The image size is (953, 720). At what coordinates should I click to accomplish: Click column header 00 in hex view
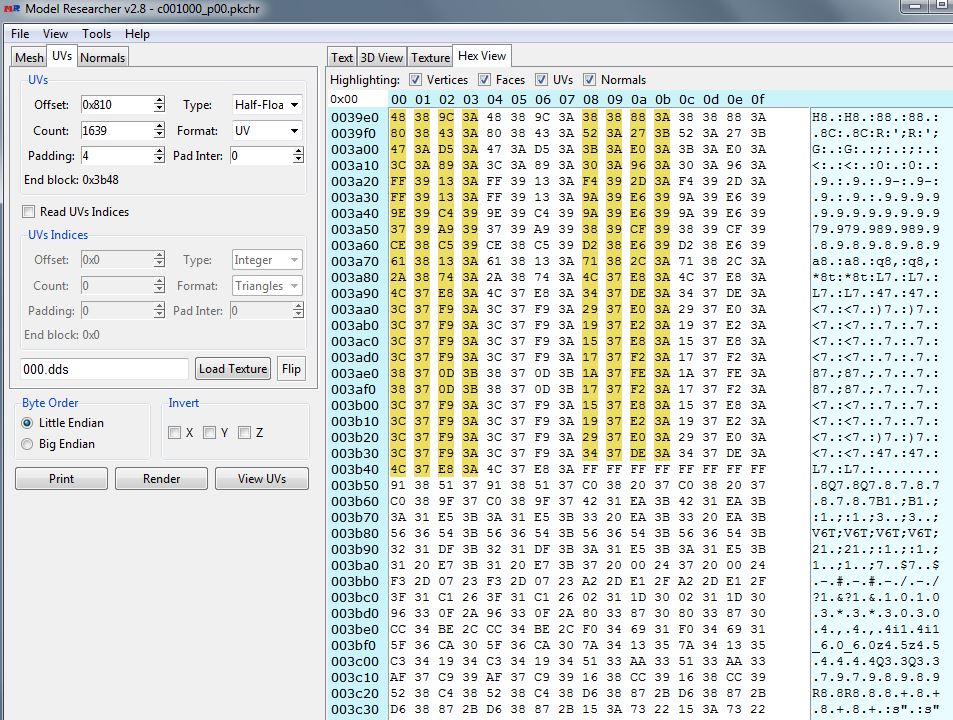[399, 99]
